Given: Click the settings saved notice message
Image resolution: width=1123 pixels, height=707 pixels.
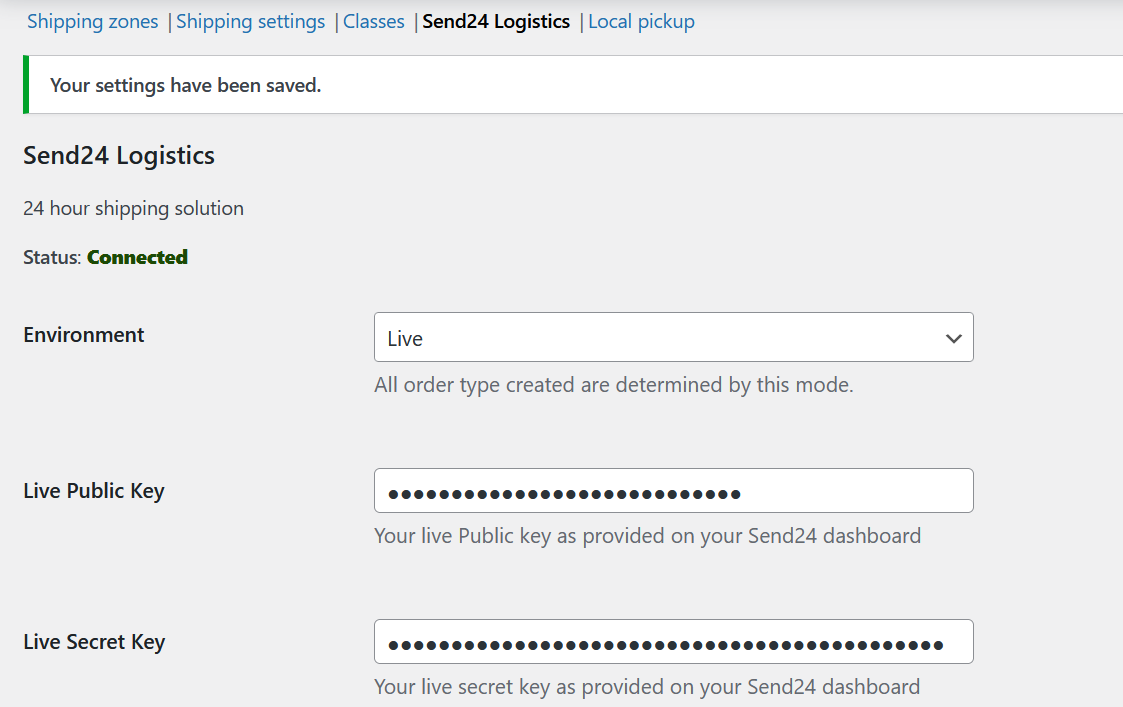Looking at the screenshot, I should tap(185, 85).
